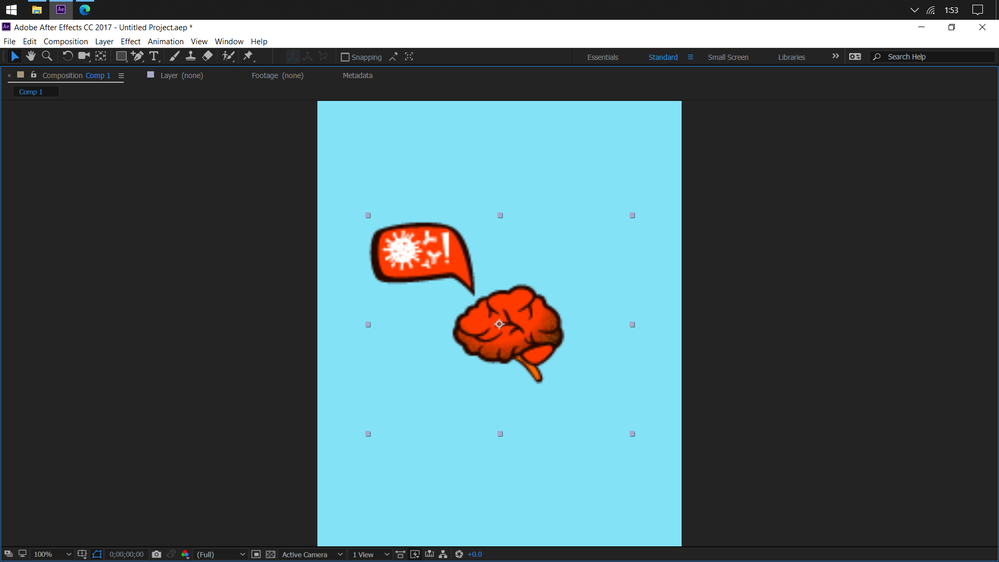The image size is (999, 562).
Task: Toggle the transparency grid
Action: click(x=270, y=554)
